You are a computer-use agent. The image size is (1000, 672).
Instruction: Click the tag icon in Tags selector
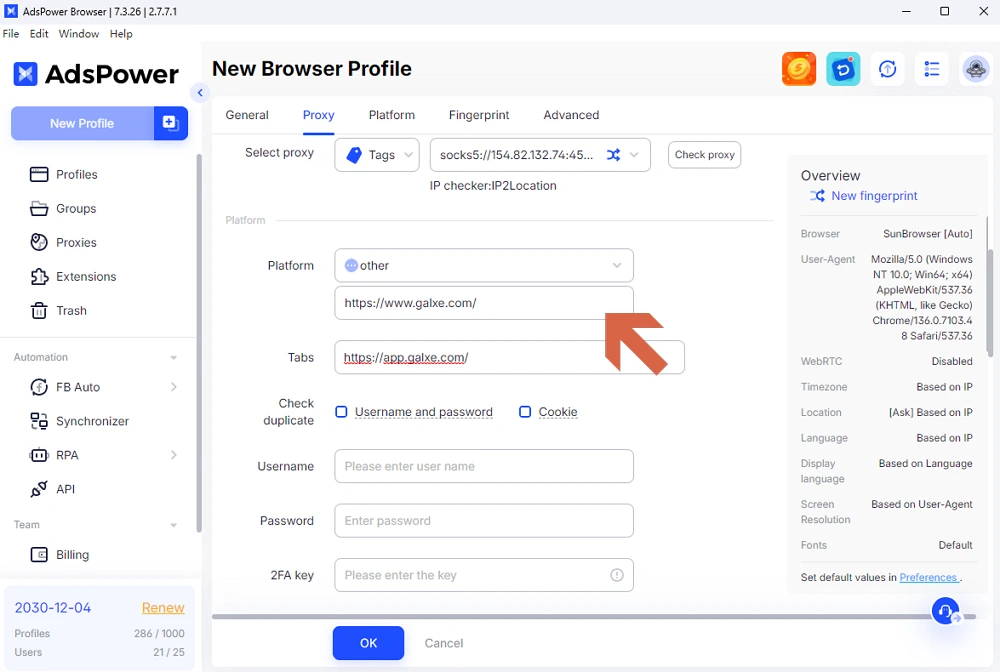tap(354, 155)
